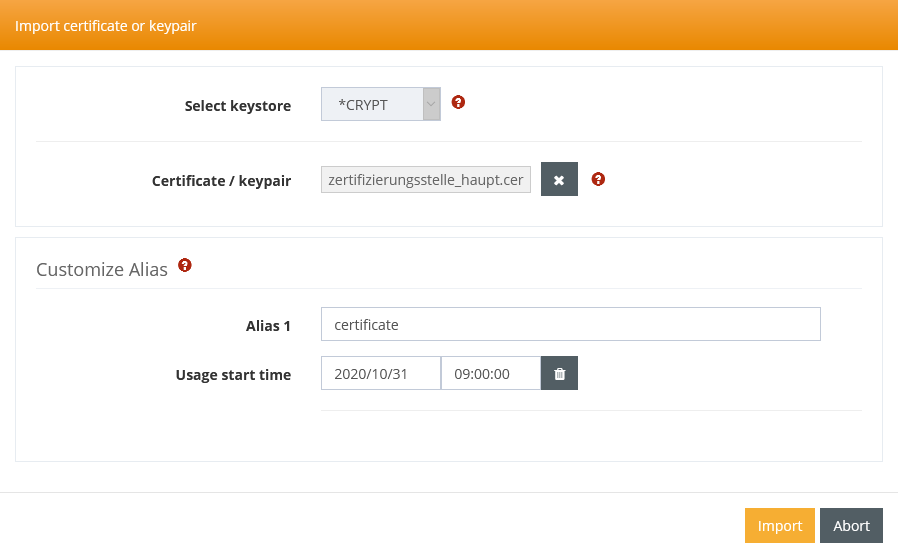Show help for Customize Alias section
Viewport: 898px width, 558px height.
click(x=184, y=265)
